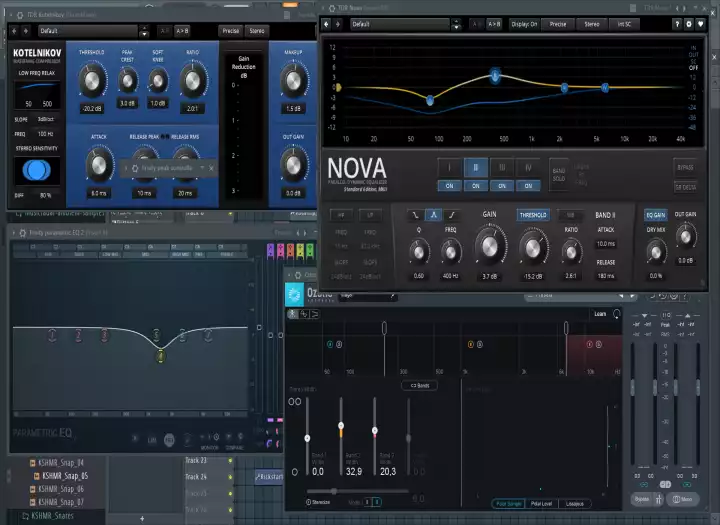Click Ozone Bands button
The height and width of the screenshot is (525, 720).
click(x=420, y=385)
